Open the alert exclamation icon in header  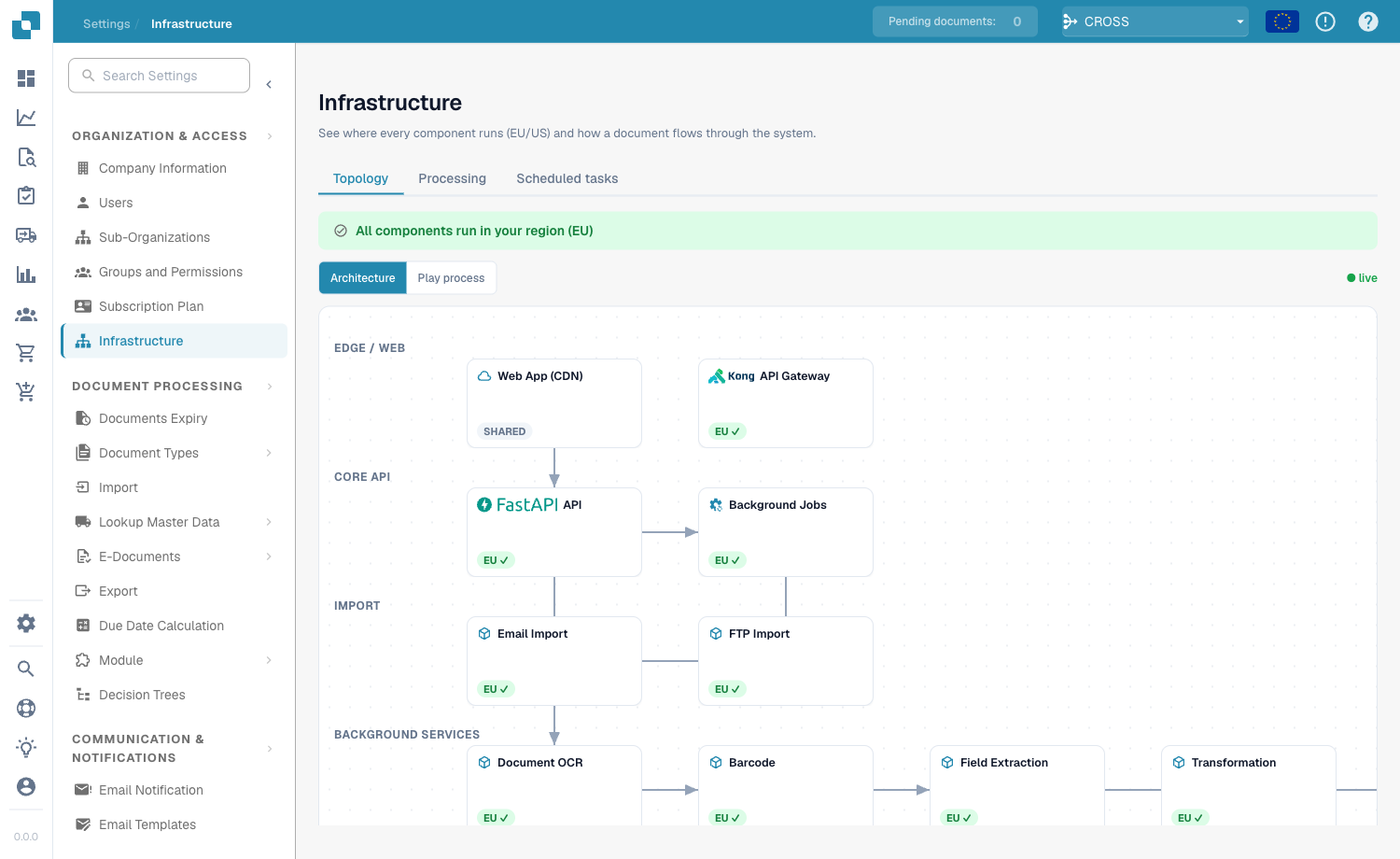click(x=1325, y=21)
